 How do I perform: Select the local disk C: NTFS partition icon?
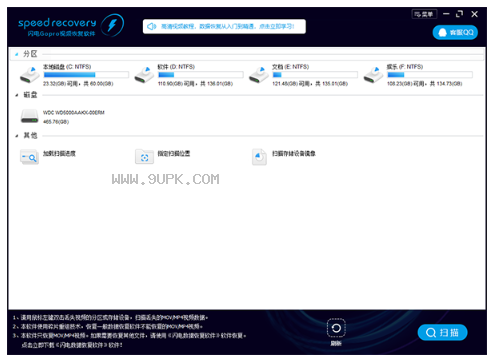click(29, 75)
